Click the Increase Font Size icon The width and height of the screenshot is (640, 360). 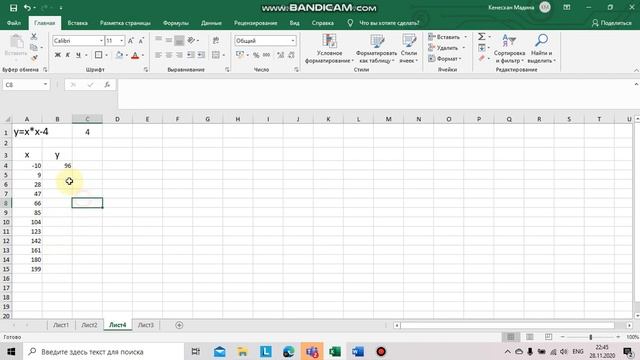[x=131, y=41]
